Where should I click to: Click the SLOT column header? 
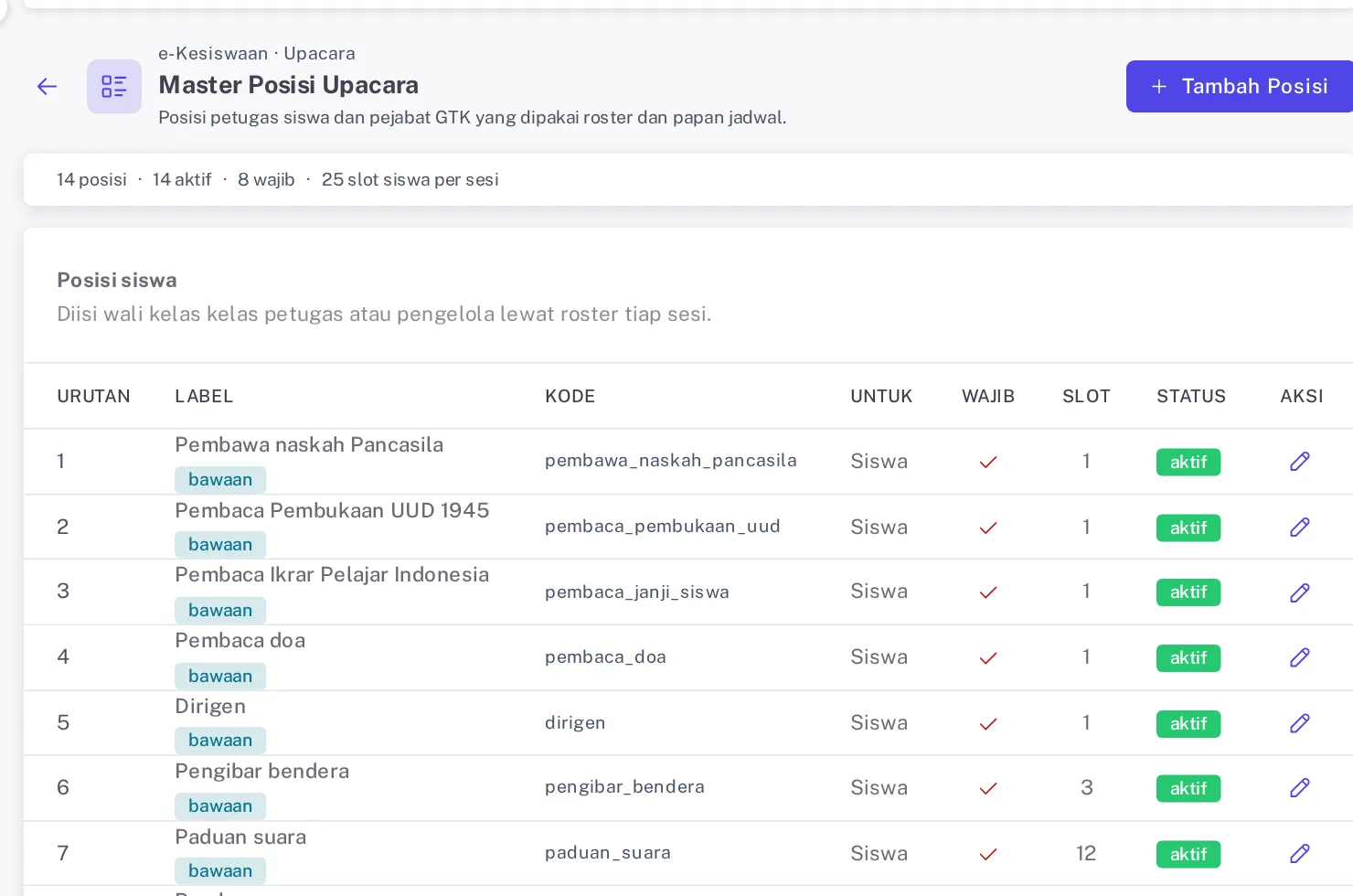(1086, 396)
